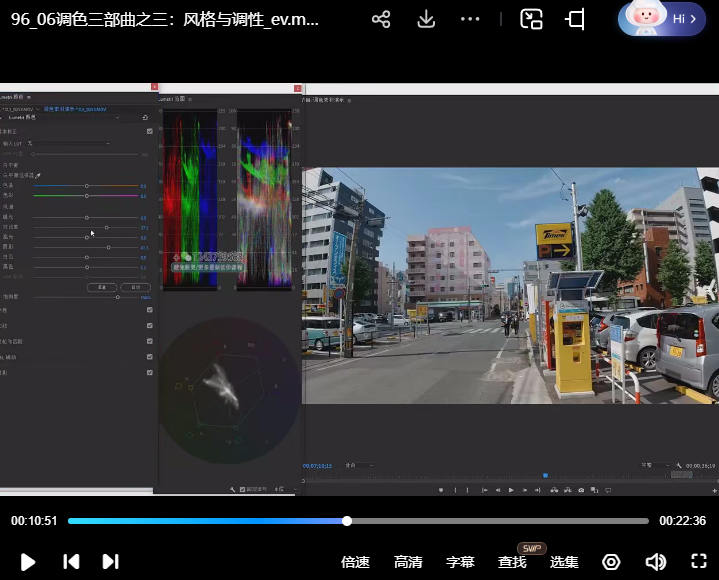Click the circular target icon beside volume
The image size is (719, 580).
point(611,562)
